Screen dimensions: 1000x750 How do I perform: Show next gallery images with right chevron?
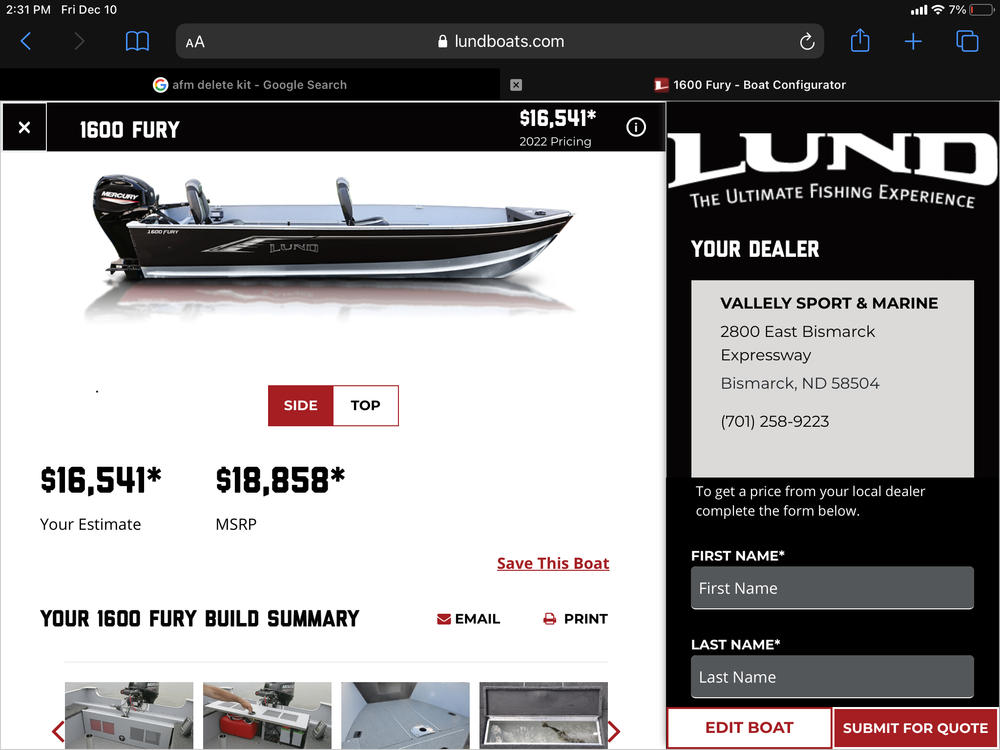(x=614, y=731)
